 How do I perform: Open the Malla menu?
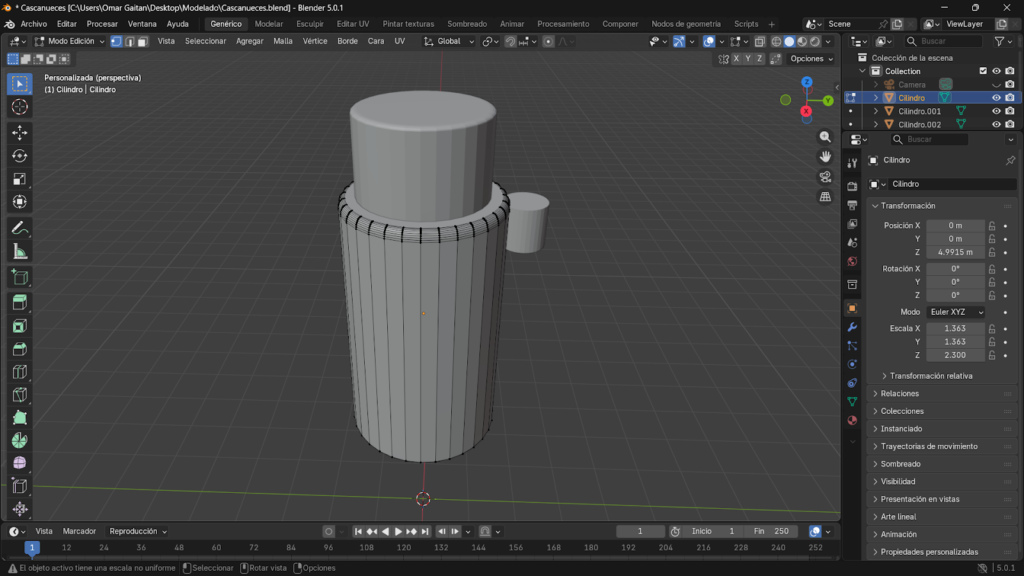point(283,41)
